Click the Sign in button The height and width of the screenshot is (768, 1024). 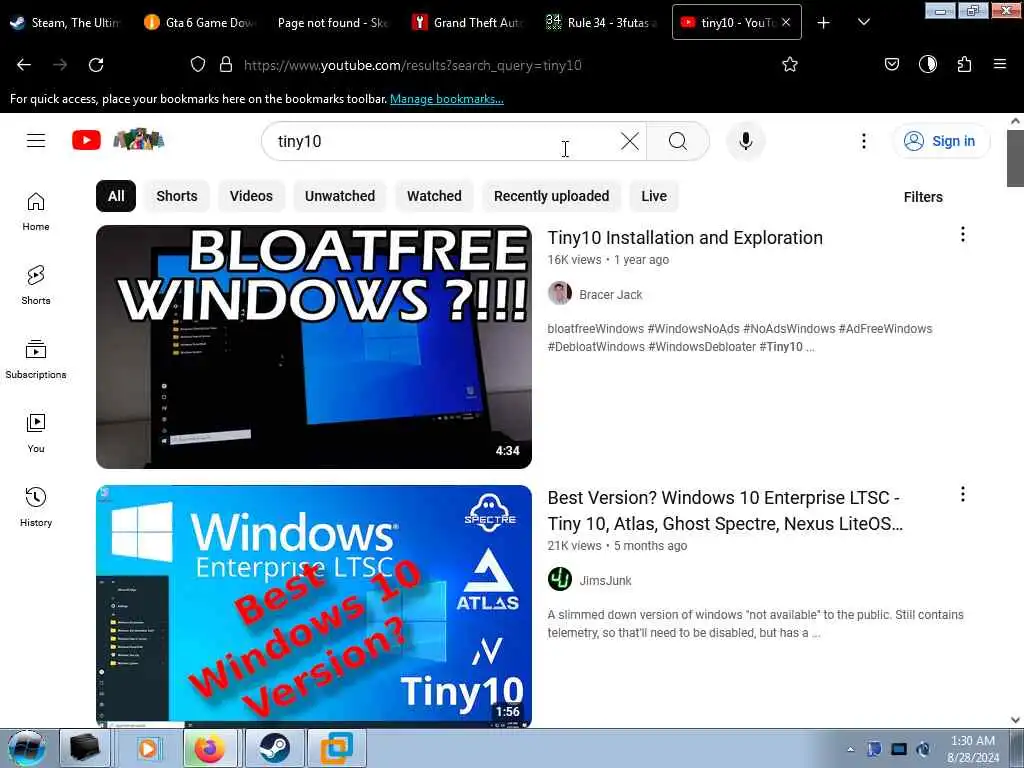click(941, 141)
